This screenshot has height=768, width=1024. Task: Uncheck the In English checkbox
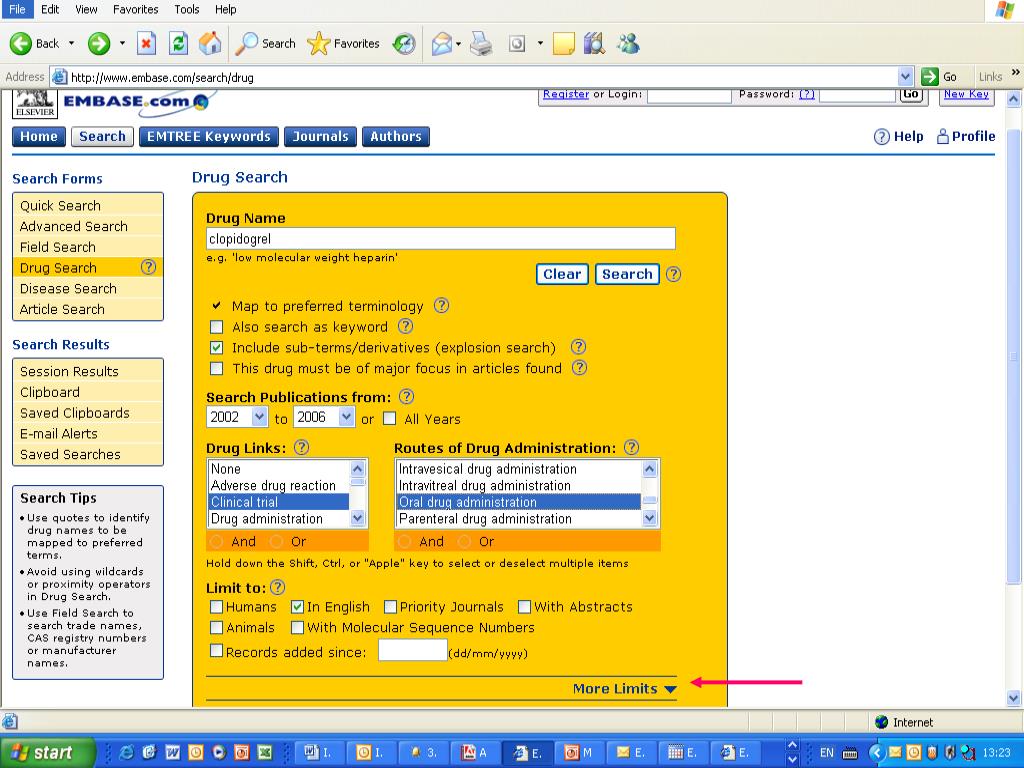[x=297, y=607]
